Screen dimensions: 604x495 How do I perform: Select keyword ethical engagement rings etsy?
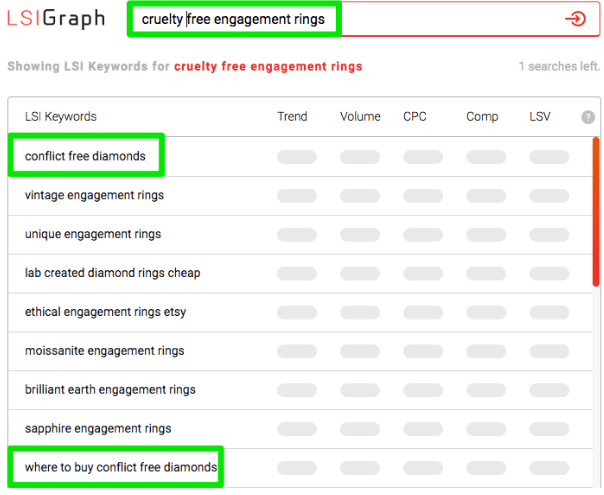click(x=106, y=312)
